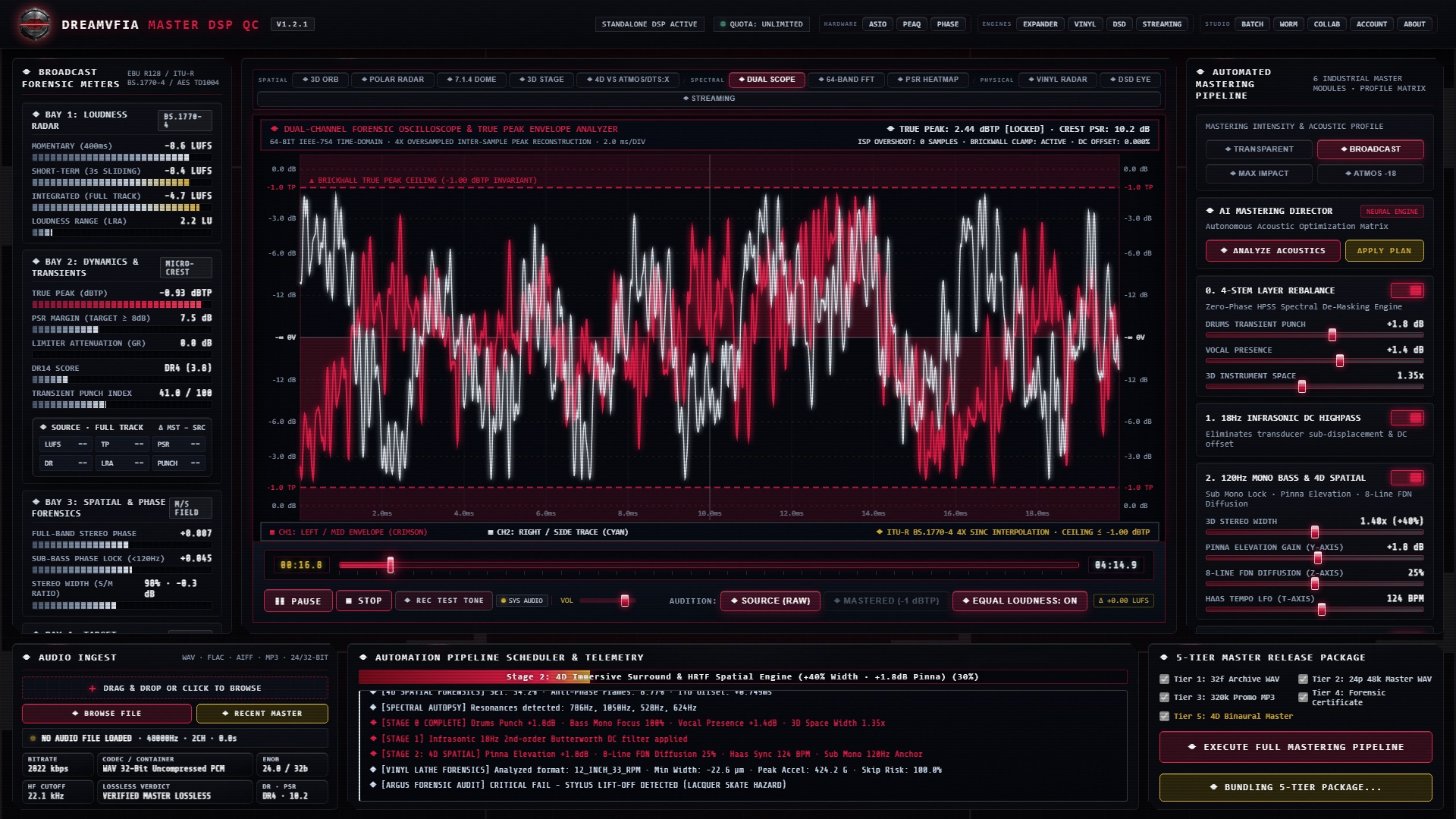Open the M/S FIELD selector in Bay 3
Screen dimensions: 1456x819
[190, 508]
